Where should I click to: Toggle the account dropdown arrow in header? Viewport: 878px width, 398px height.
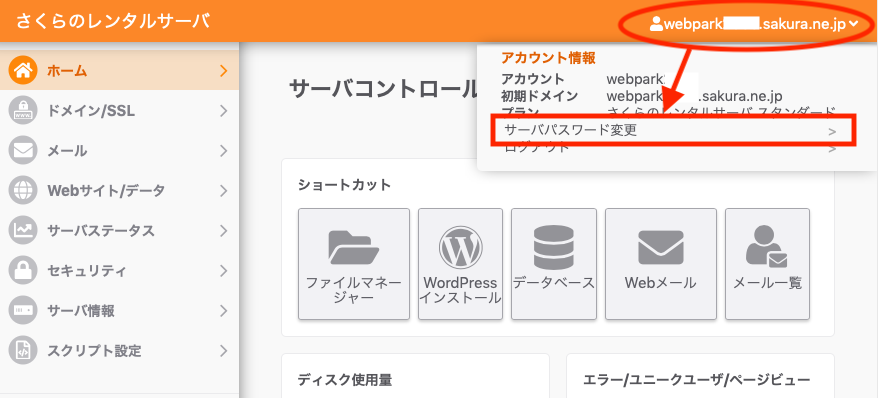[853, 24]
